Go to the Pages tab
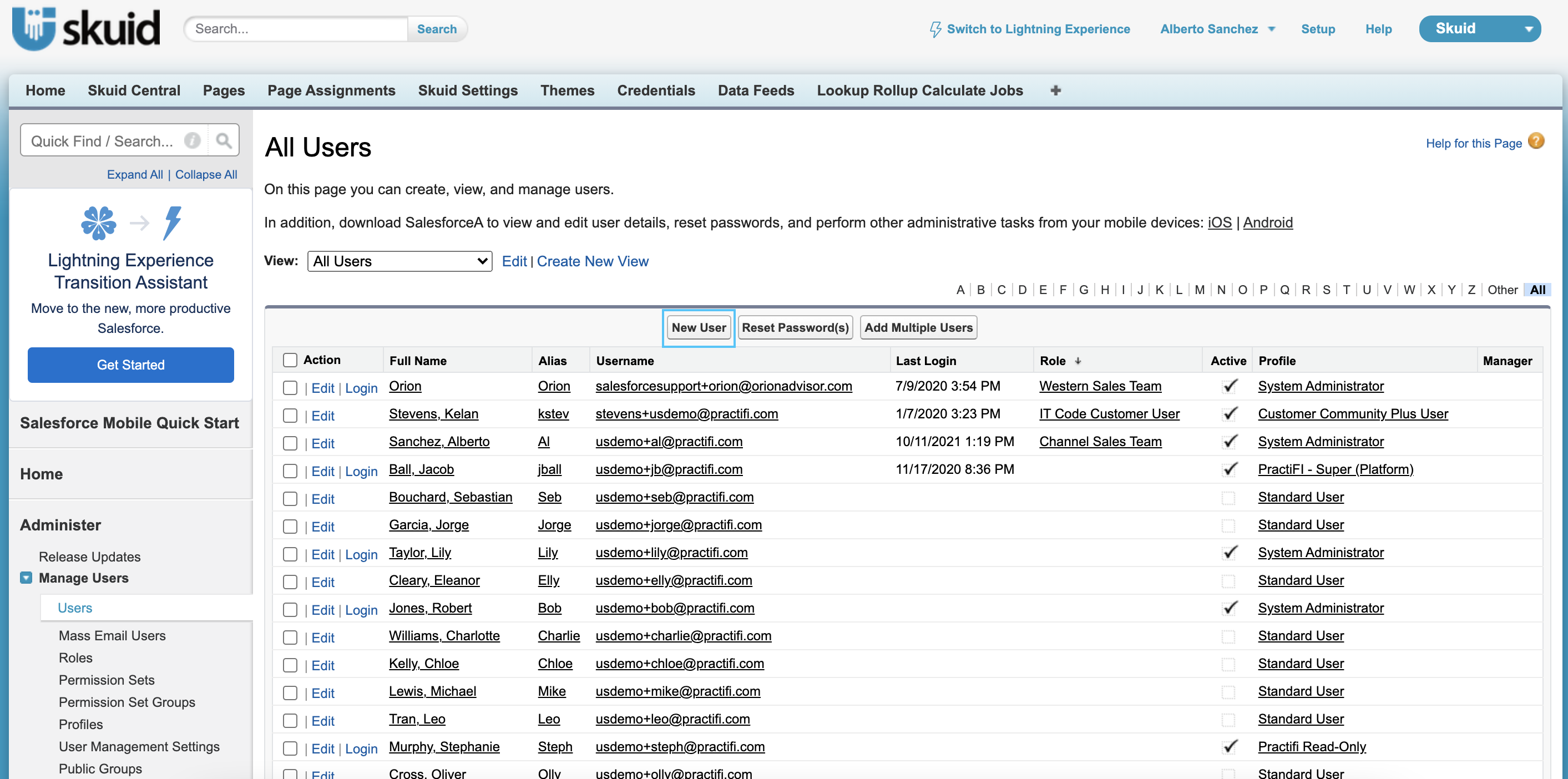Viewport: 1568px width, 779px height. pyautogui.click(x=224, y=90)
